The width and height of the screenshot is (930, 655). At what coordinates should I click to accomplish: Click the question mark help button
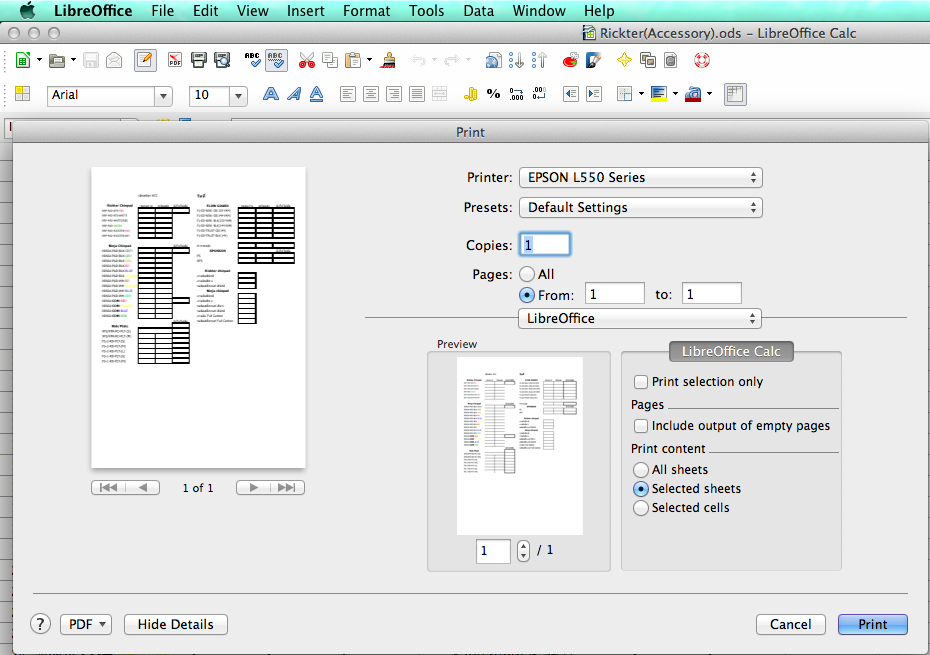(x=40, y=624)
